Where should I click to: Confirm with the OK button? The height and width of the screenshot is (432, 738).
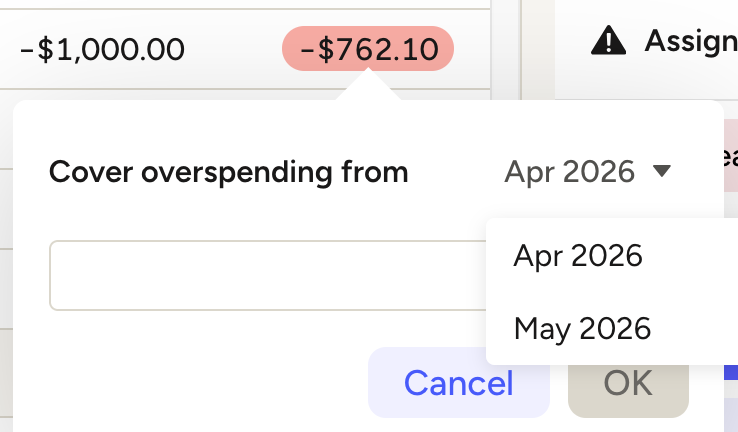(x=628, y=382)
